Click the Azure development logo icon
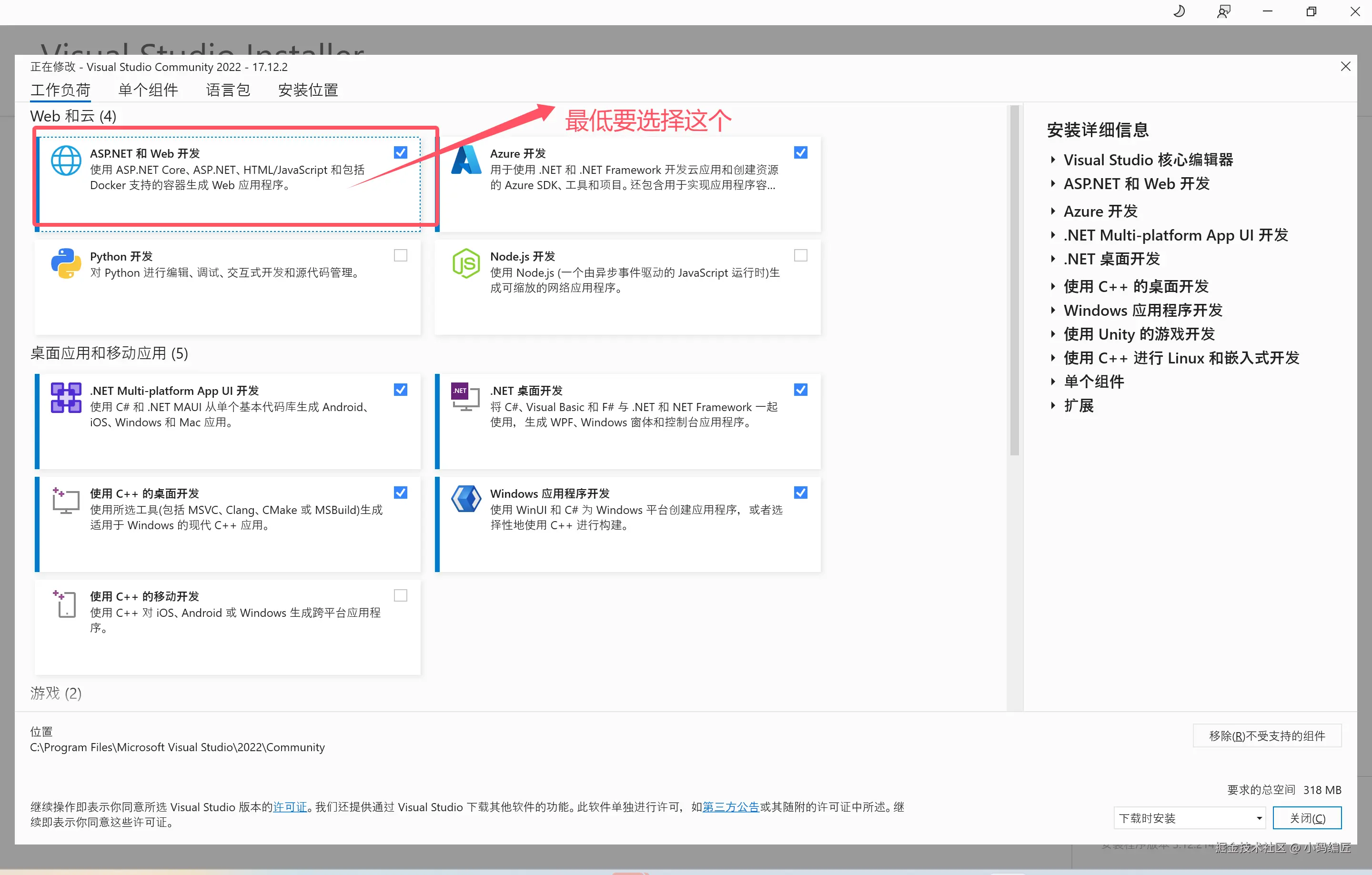This screenshot has height=875, width=1372. pos(466,160)
